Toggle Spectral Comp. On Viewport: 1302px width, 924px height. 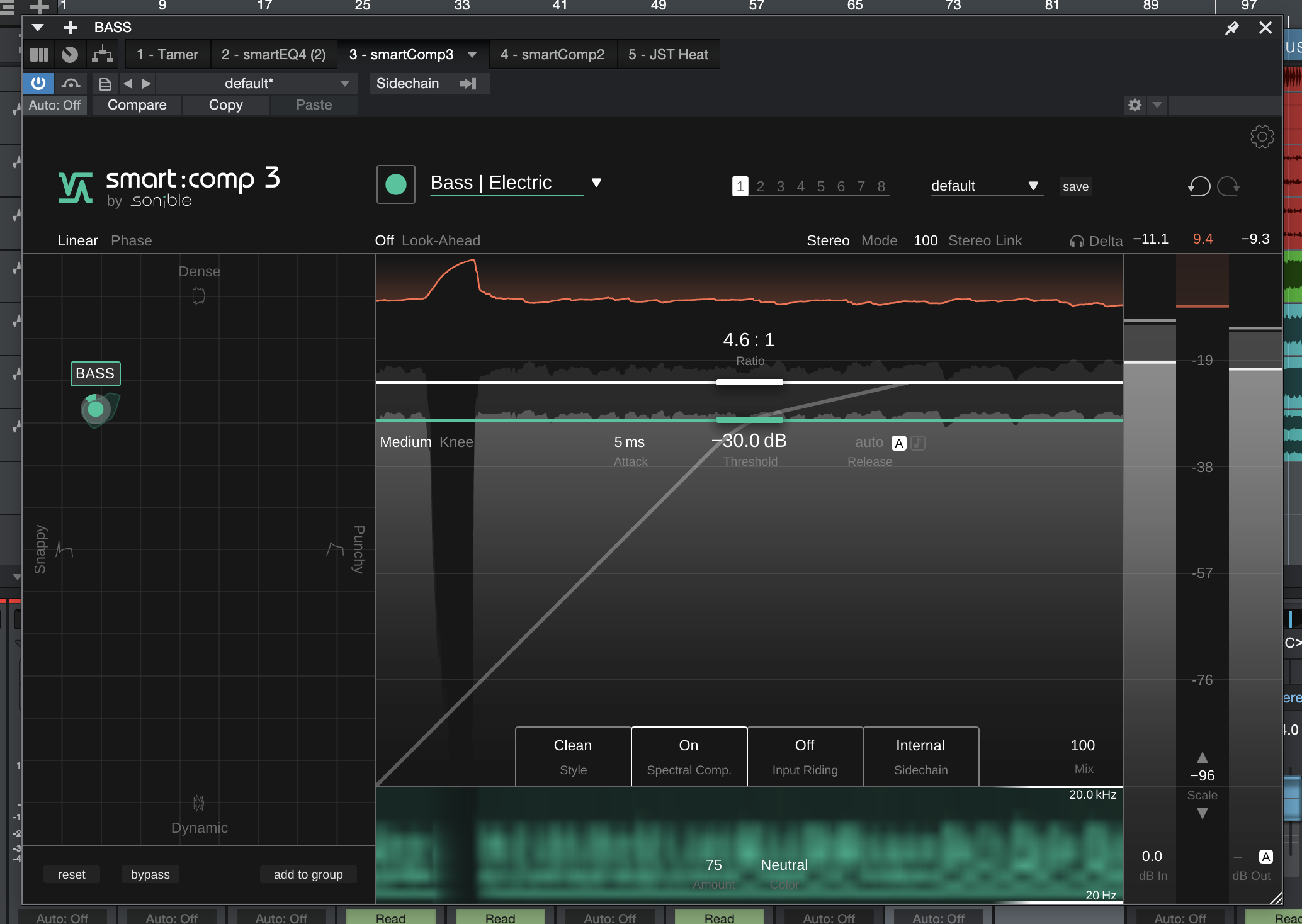[x=689, y=757]
